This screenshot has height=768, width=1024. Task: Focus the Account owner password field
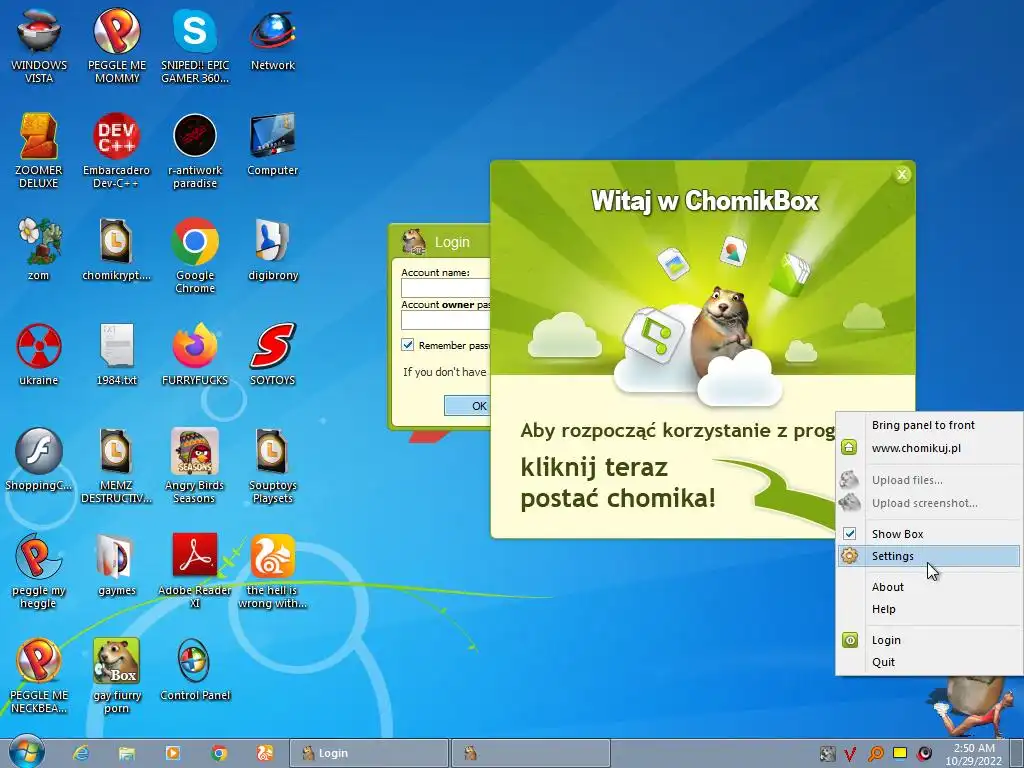point(445,320)
